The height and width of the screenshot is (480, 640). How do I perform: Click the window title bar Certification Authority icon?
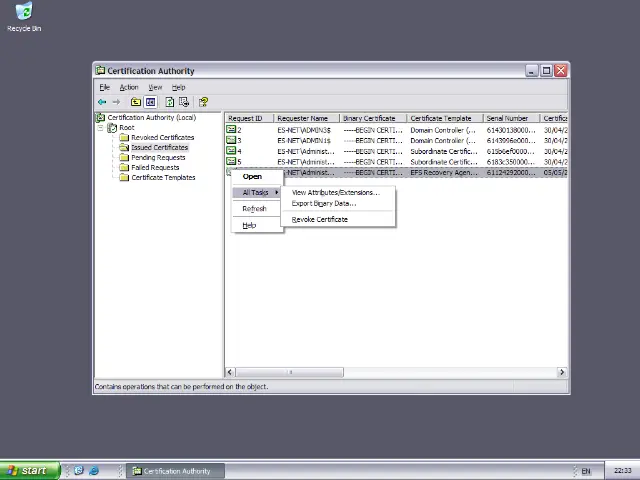100,71
